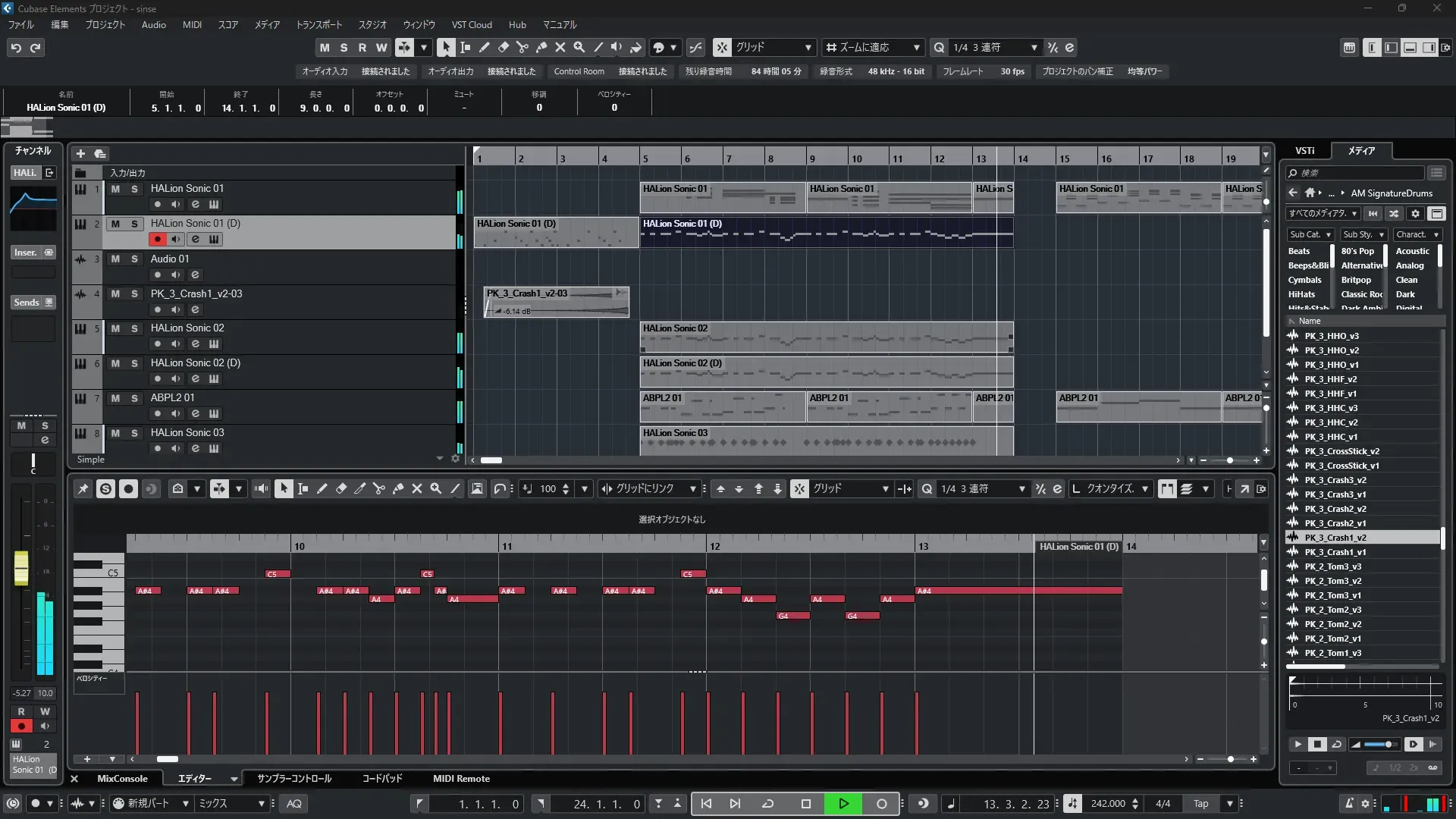Open the ズームに適応 dropdown
The height and width of the screenshot is (819, 1456).
tap(916, 47)
